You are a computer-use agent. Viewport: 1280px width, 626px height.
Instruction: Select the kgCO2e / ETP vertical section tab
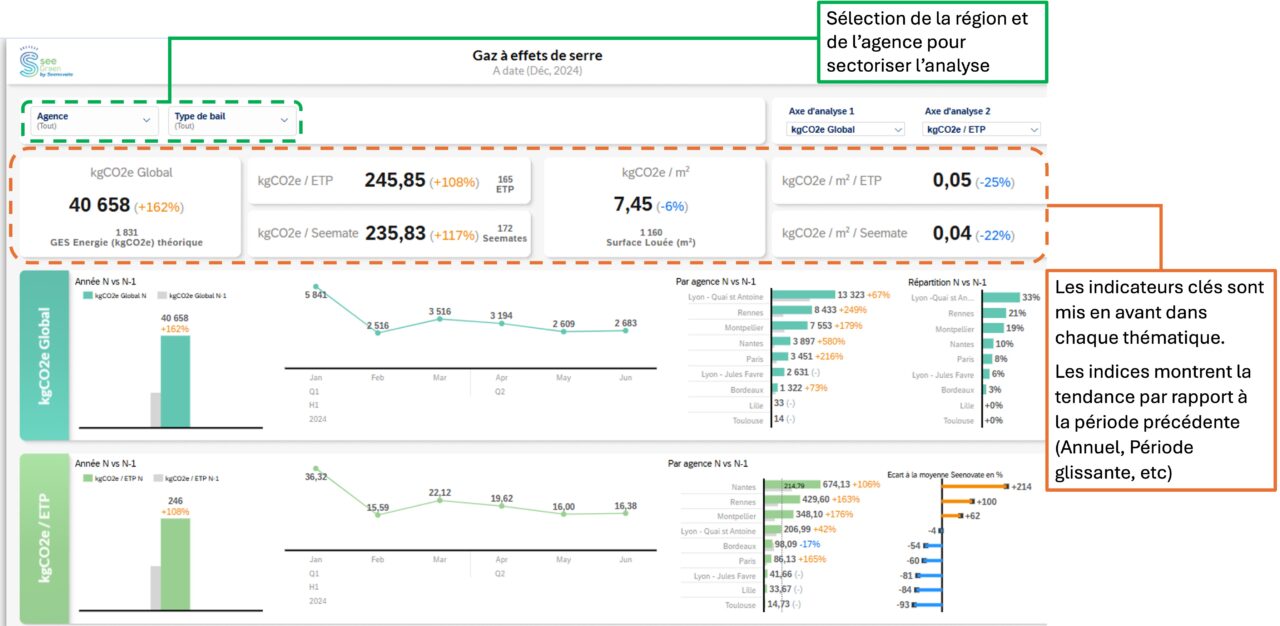[45, 537]
